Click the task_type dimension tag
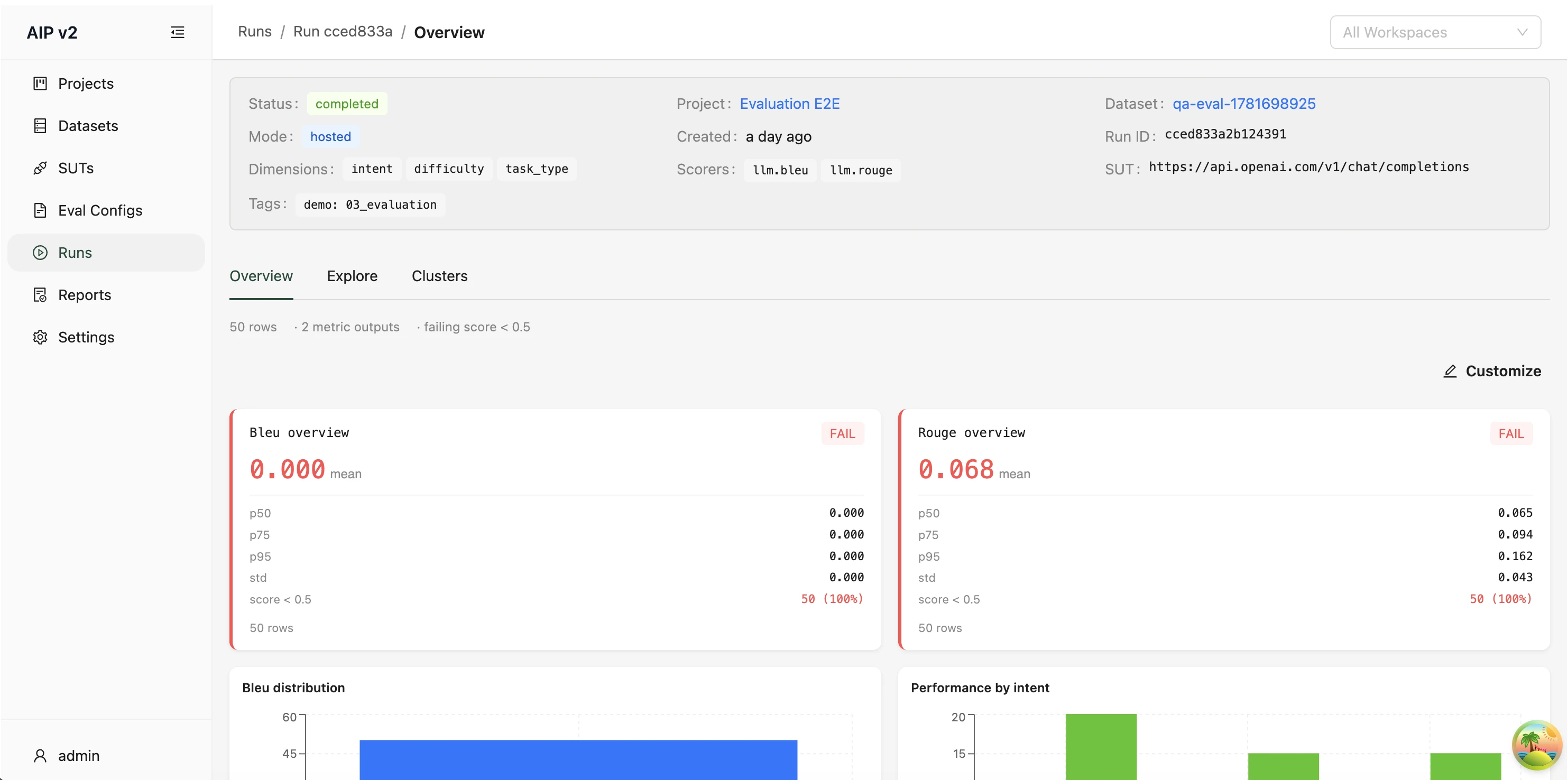Image resolution: width=1568 pixels, height=780 pixels. click(537, 169)
